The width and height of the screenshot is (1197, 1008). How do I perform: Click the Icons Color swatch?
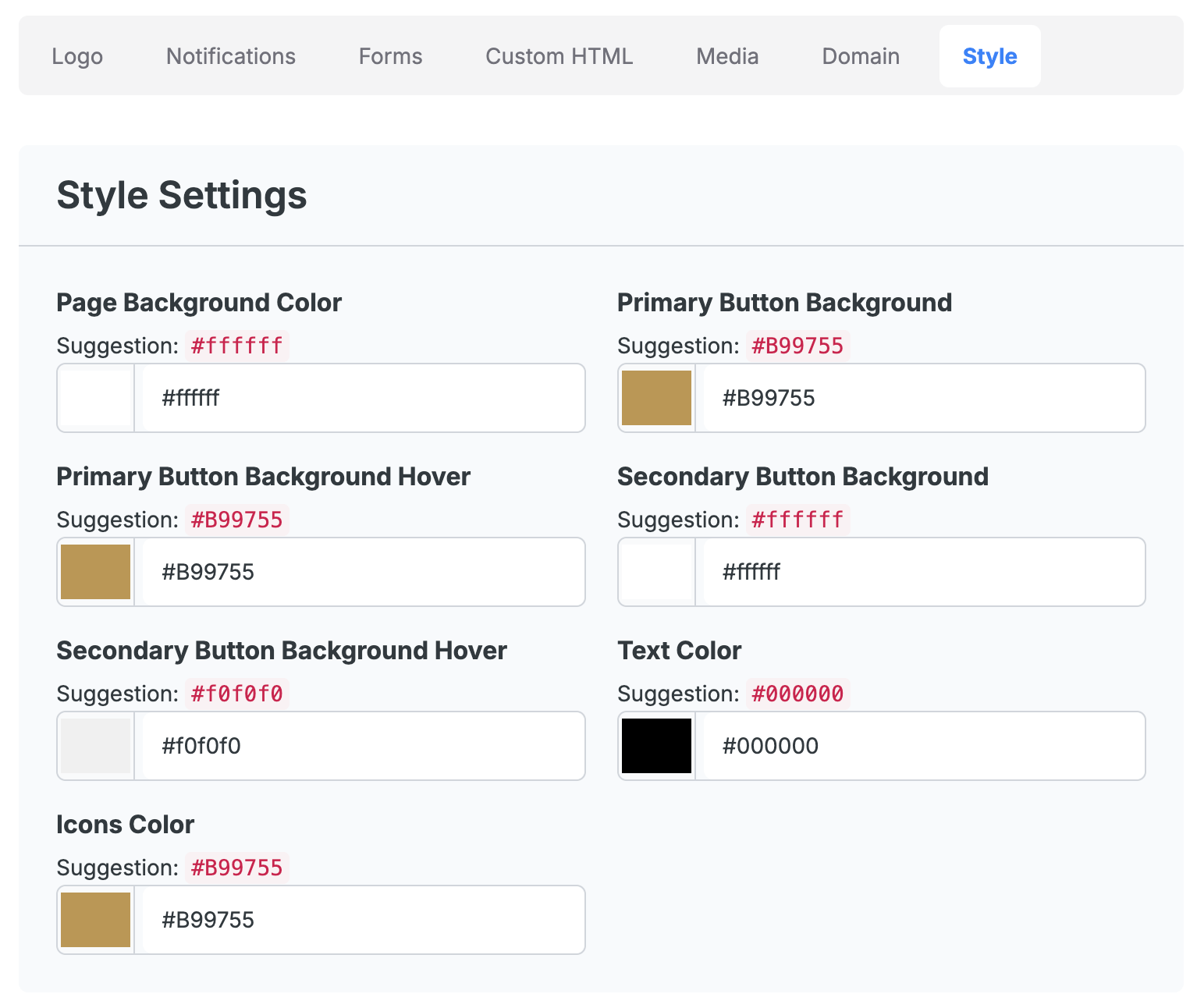(x=95, y=920)
